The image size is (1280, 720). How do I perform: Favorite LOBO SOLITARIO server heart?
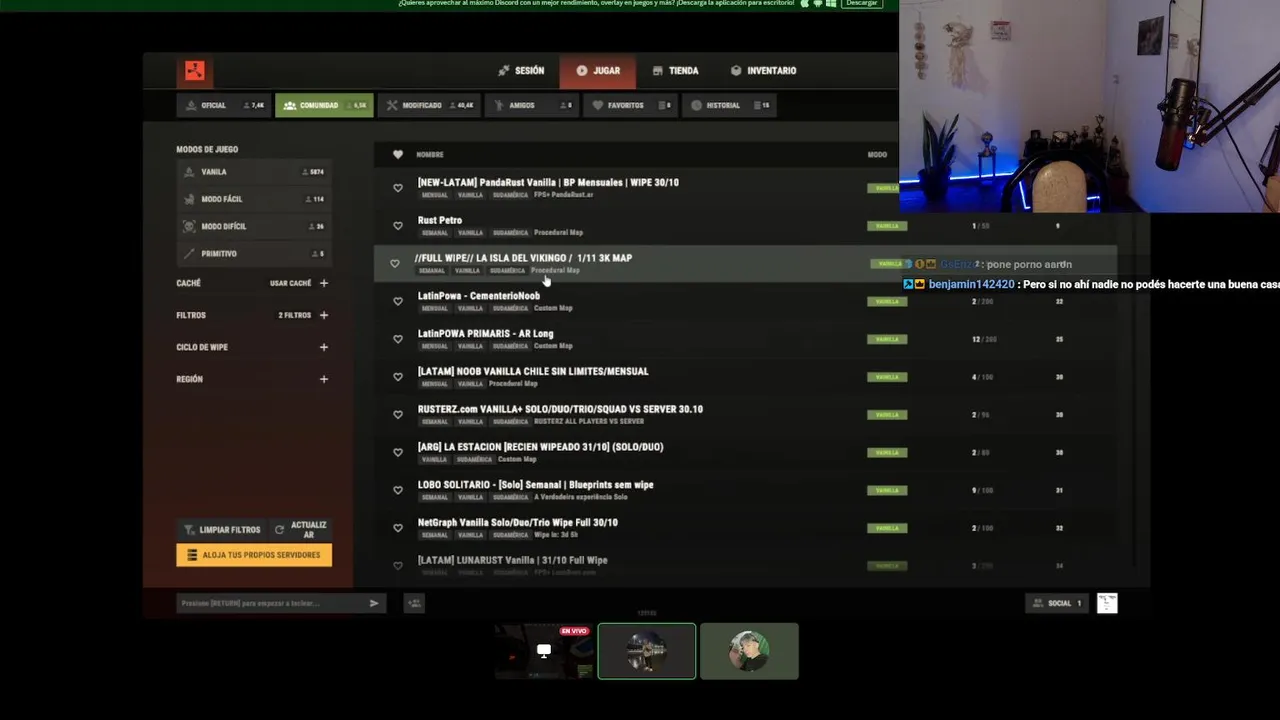pos(398,490)
